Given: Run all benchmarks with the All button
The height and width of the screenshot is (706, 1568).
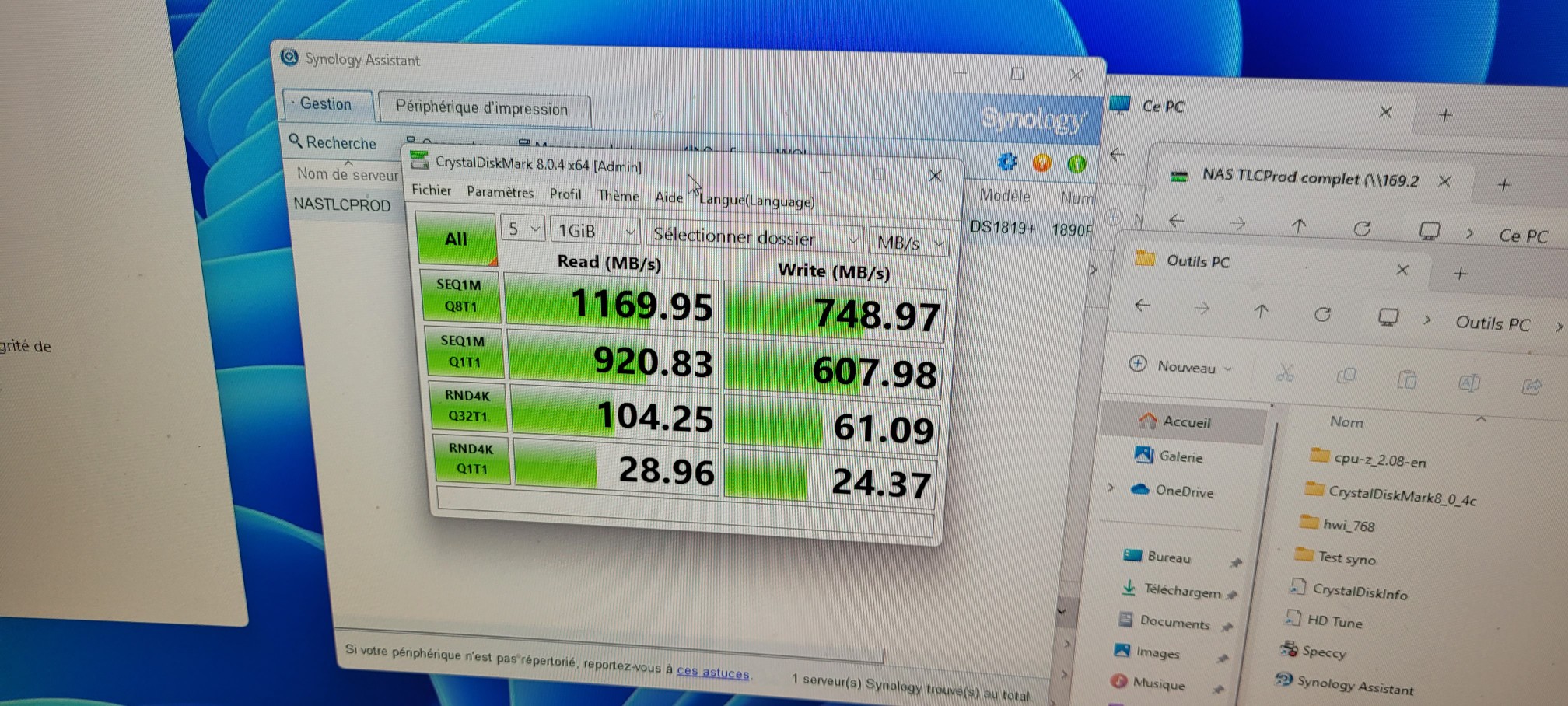Looking at the screenshot, I should [456, 238].
